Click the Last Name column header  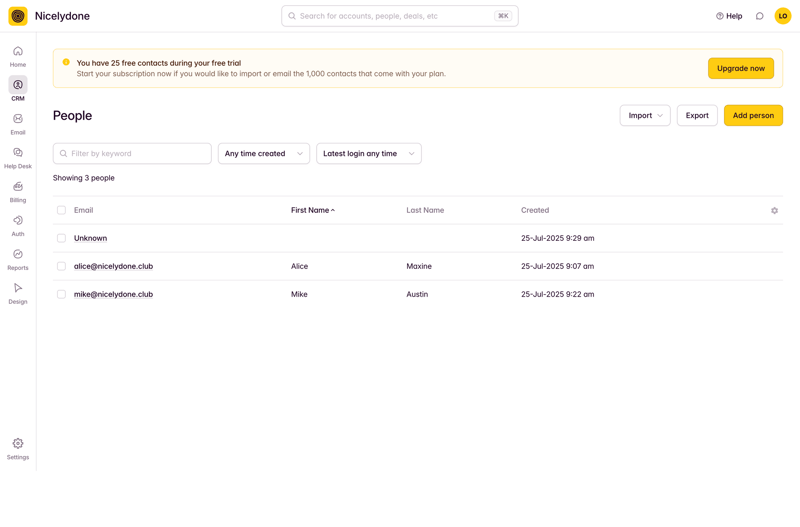(x=425, y=210)
